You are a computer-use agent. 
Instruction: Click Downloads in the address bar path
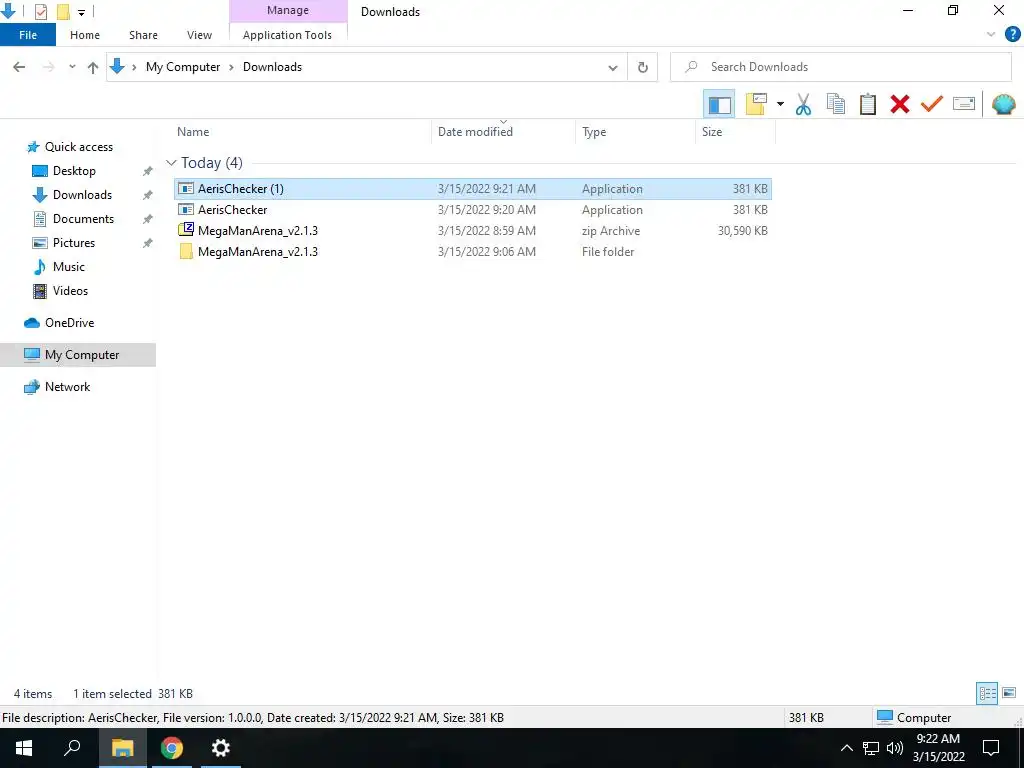(x=272, y=67)
